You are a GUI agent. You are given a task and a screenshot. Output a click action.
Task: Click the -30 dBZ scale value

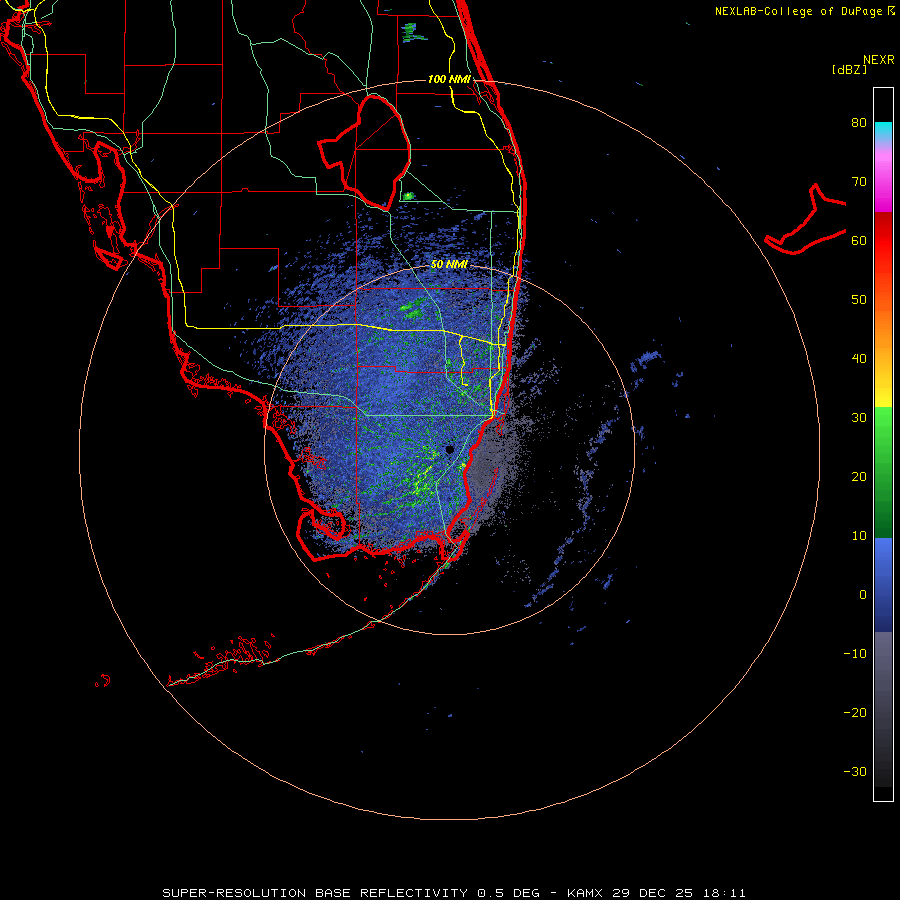(855, 772)
